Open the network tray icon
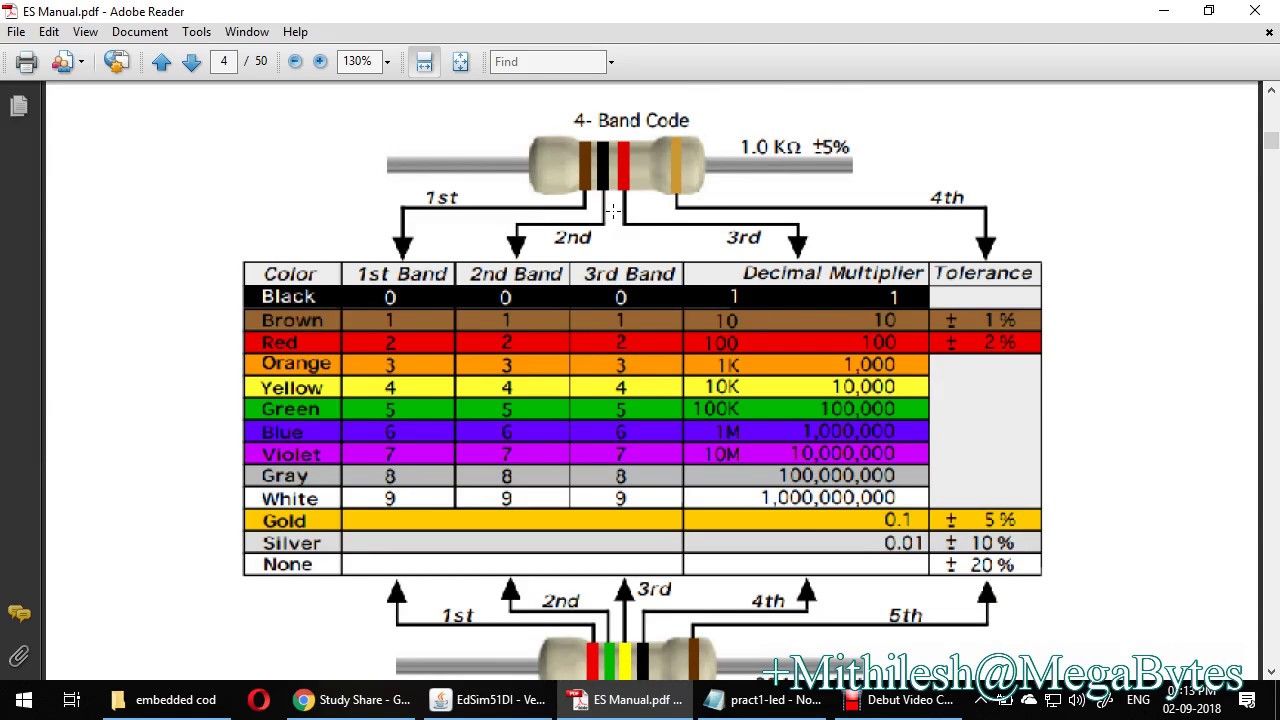The height and width of the screenshot is (720, 1280). pos(1053,700)
